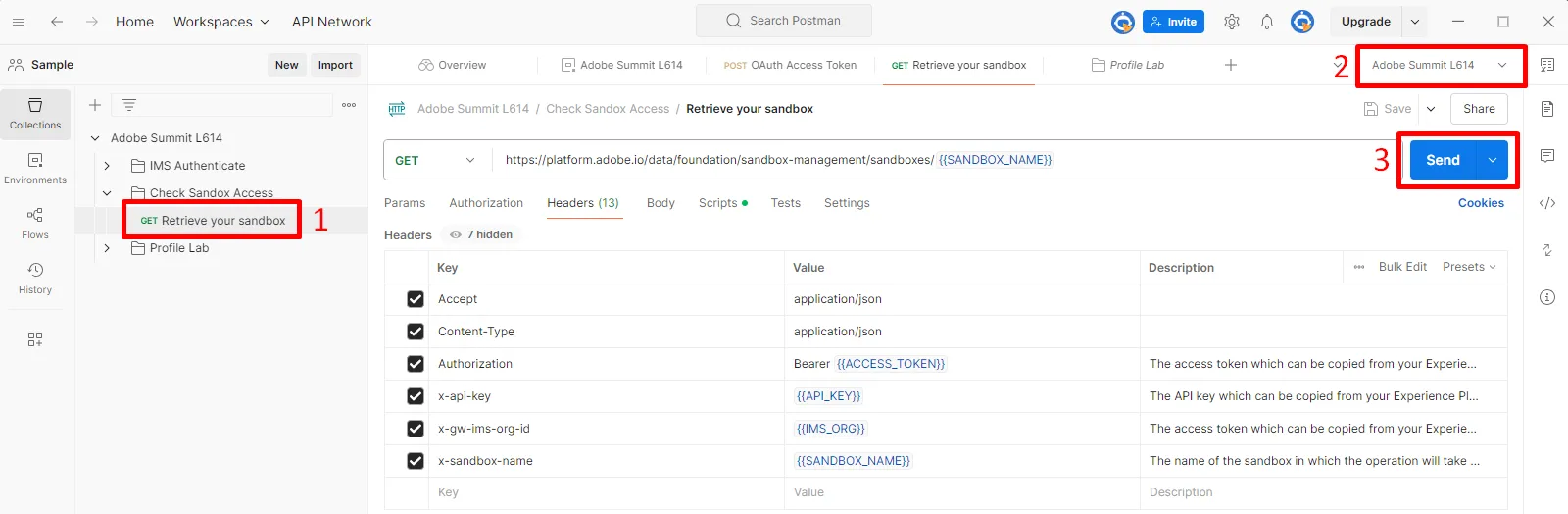Click the Search Postman field
The image size is (1568, 514).
784,21
